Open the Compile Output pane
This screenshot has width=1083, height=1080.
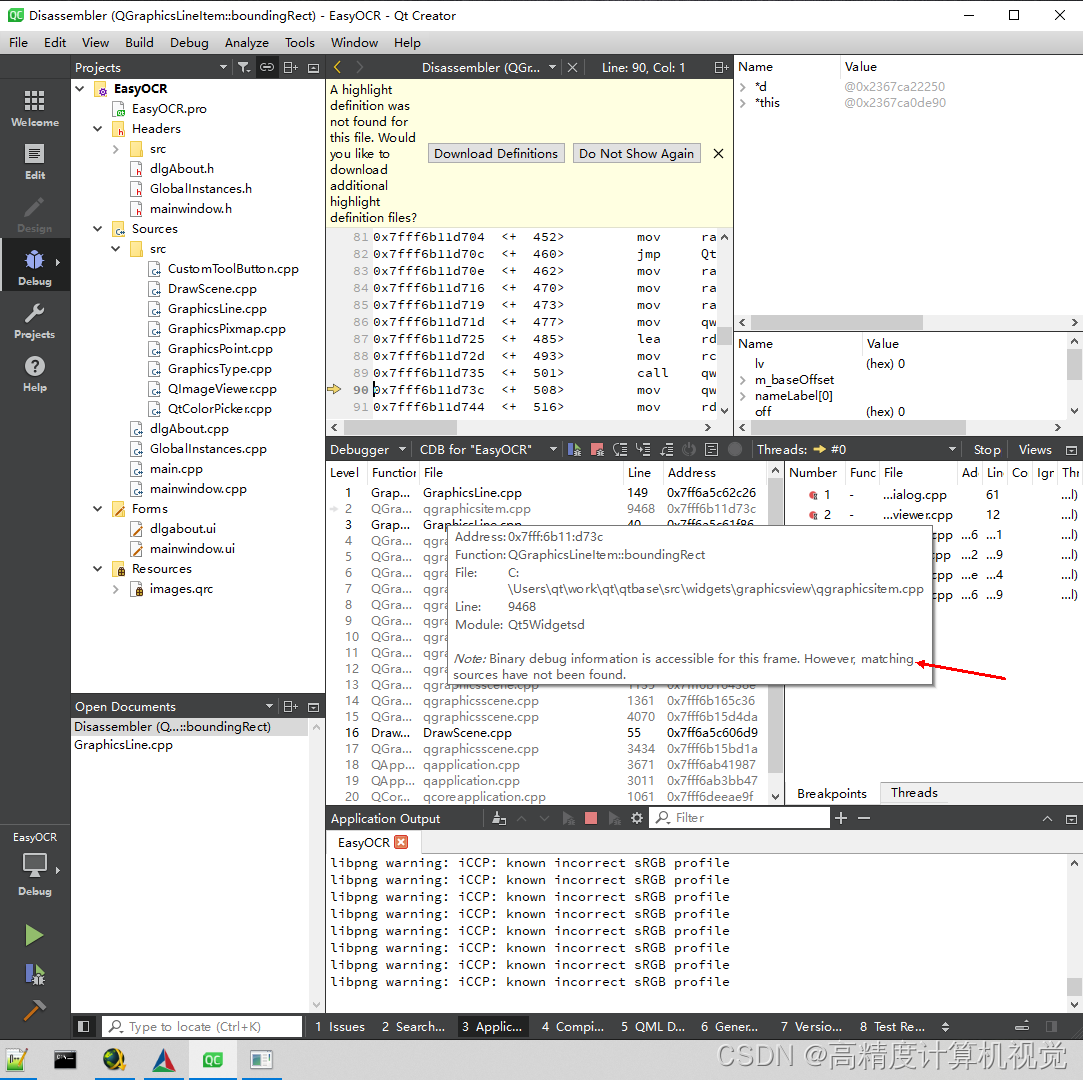pos(573,1027)
